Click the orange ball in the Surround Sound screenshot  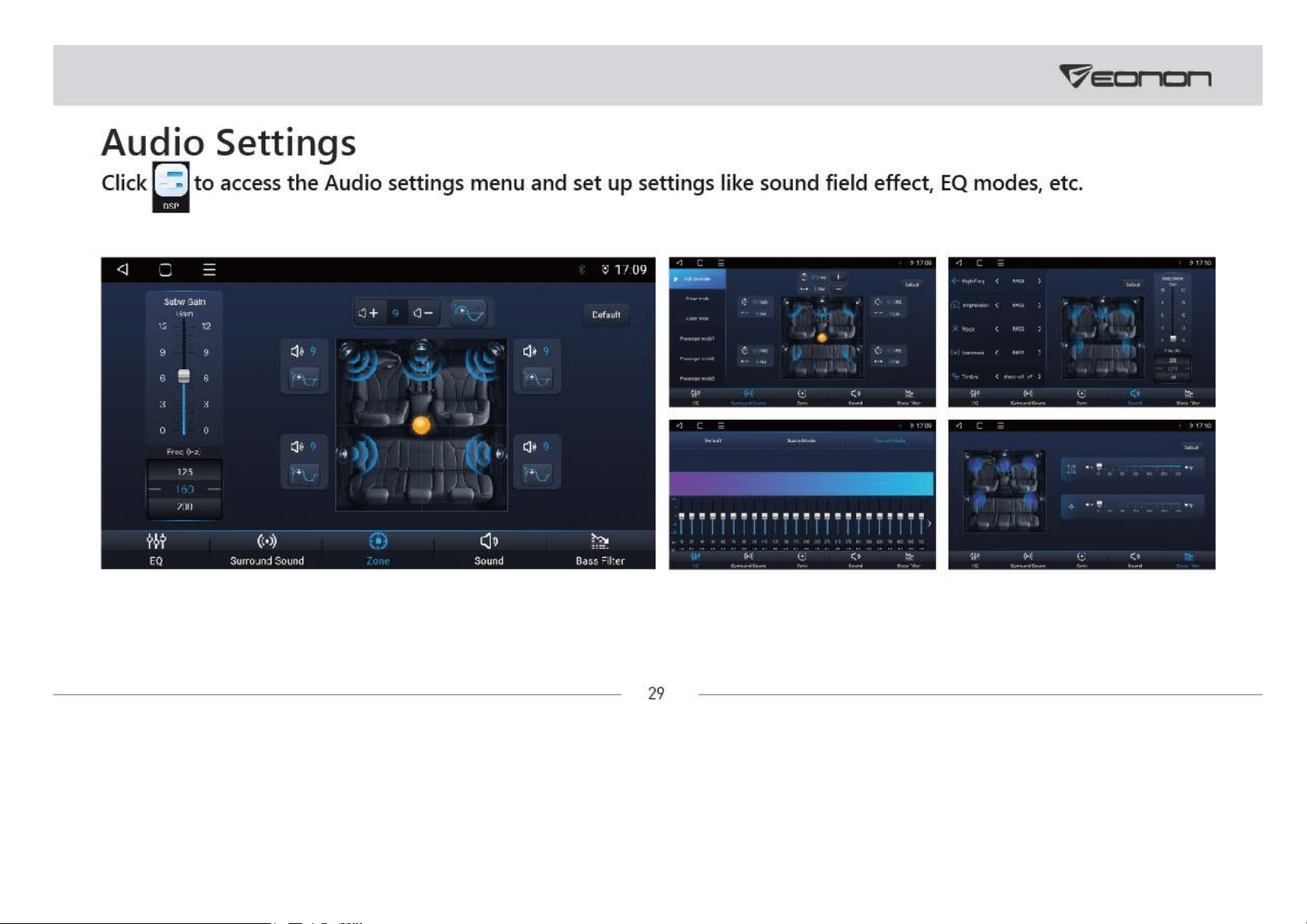coord(822,337)
